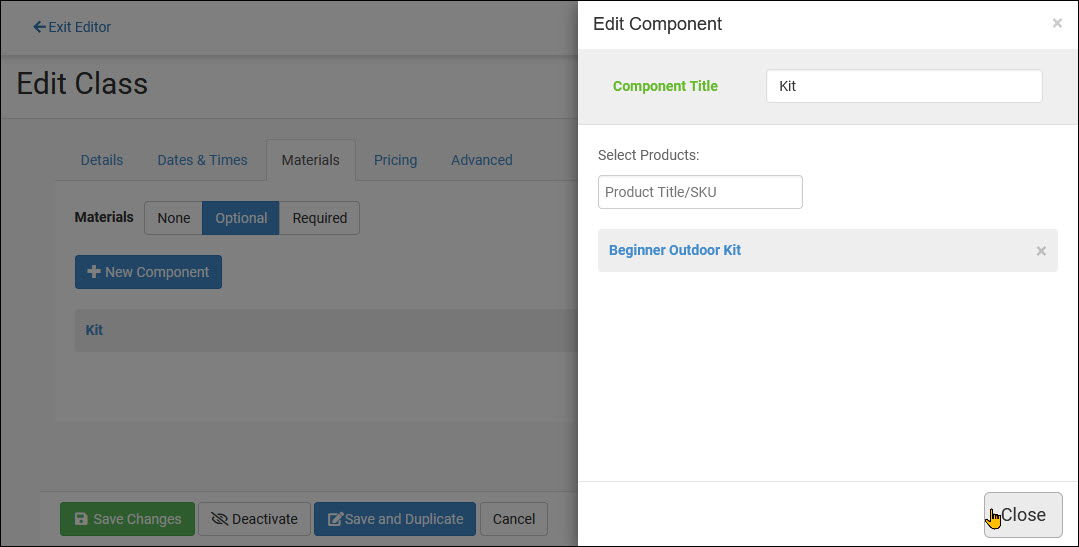
Task: Click the Component Title text field
Action: (x=904, y=86)
